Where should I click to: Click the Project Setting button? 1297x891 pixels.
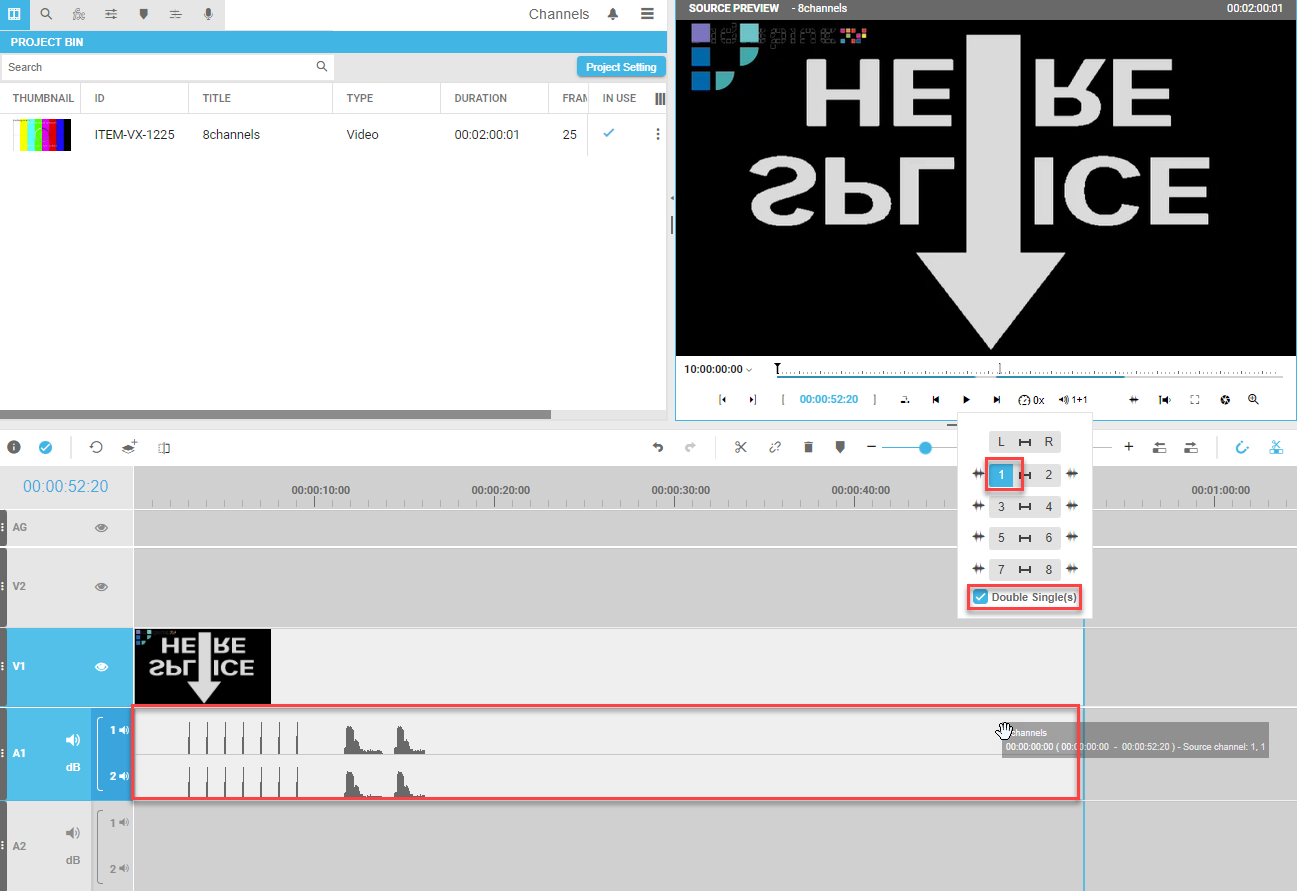point(621,67)
